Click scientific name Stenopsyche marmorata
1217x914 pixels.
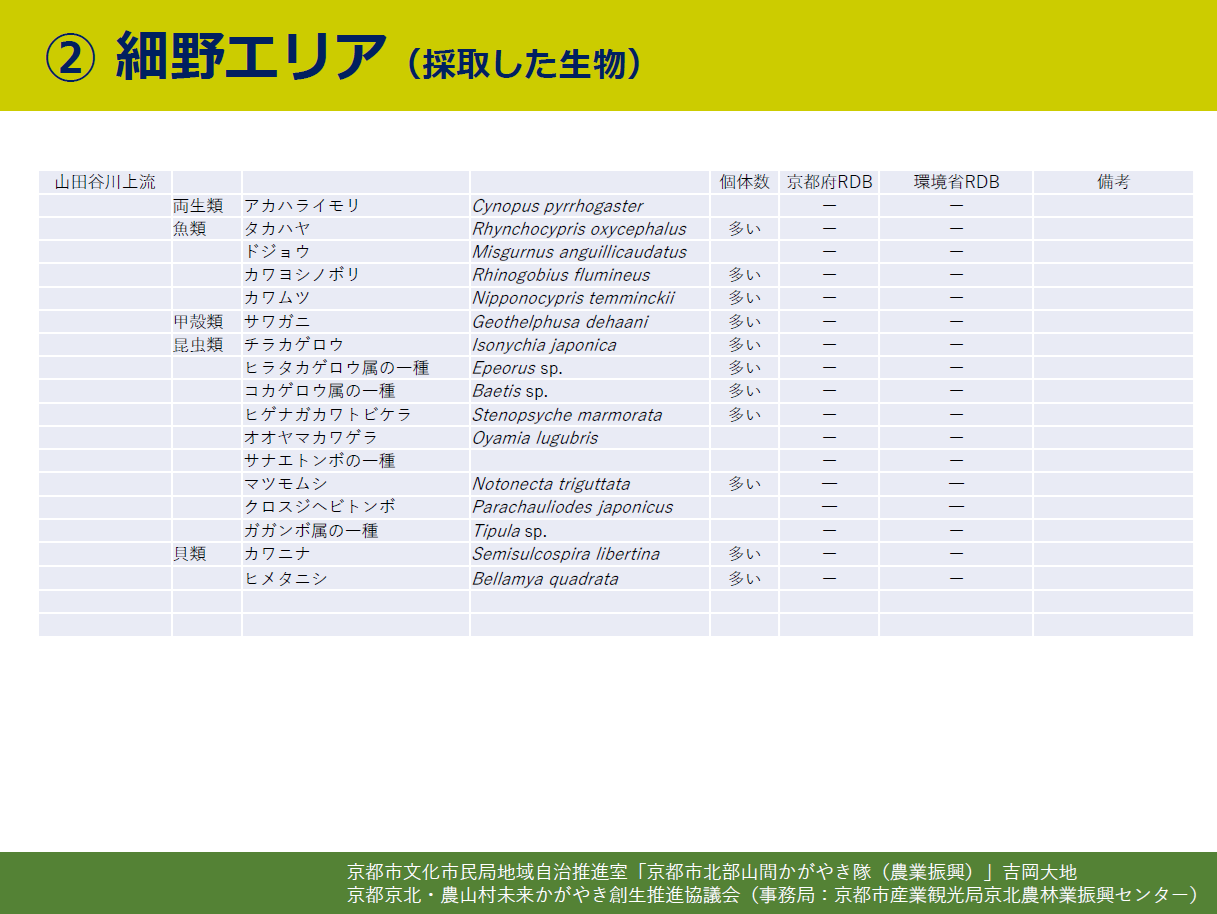point(567,415)
